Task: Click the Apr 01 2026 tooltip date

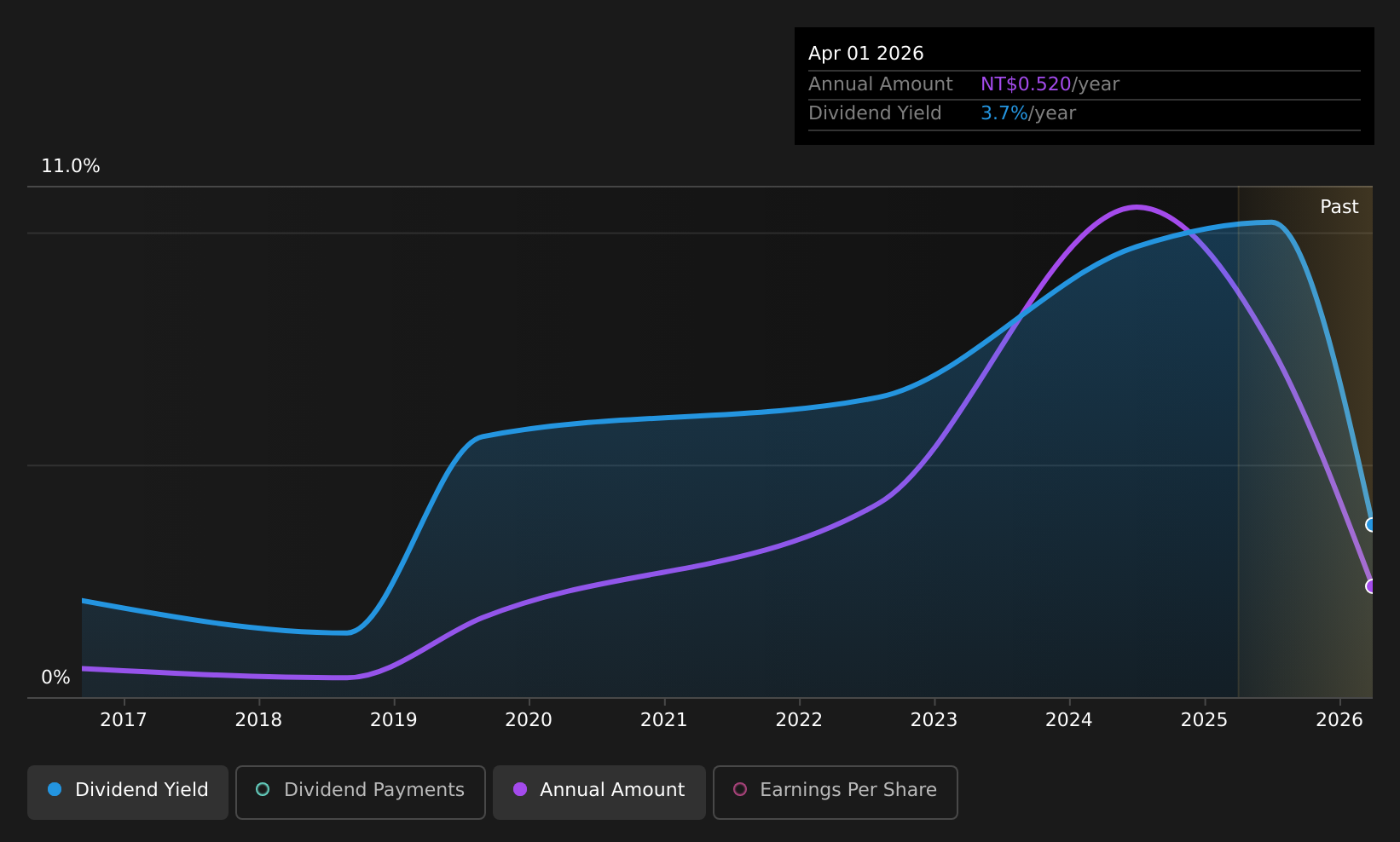Action: click(x=866, y=54)
